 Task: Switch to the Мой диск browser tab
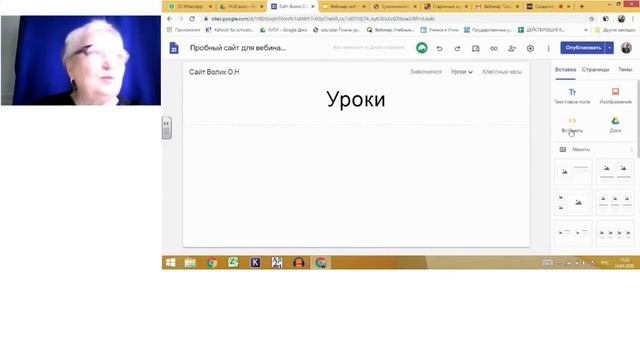(241, 7)
